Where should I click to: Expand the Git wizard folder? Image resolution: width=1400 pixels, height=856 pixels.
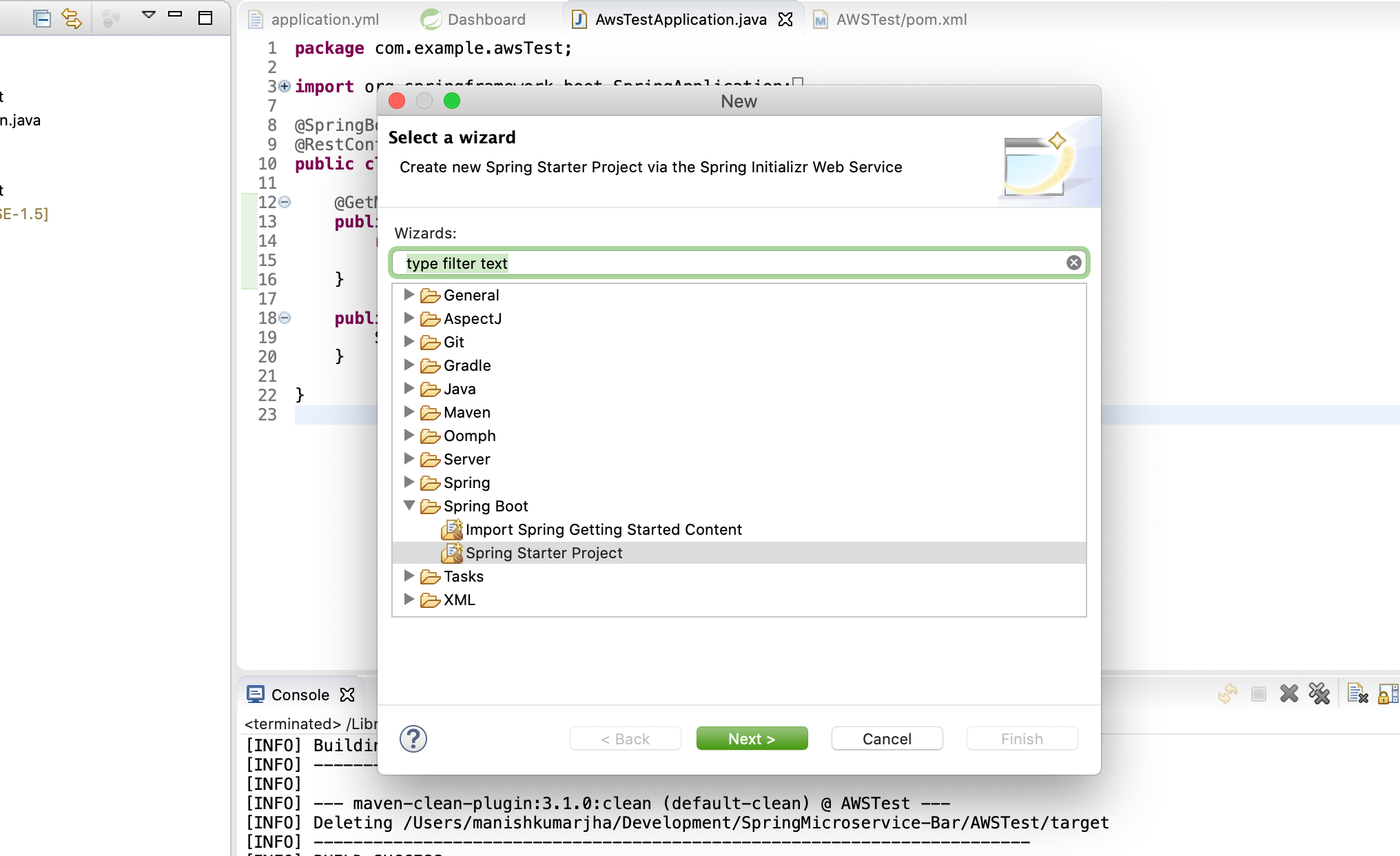[409, 341]
